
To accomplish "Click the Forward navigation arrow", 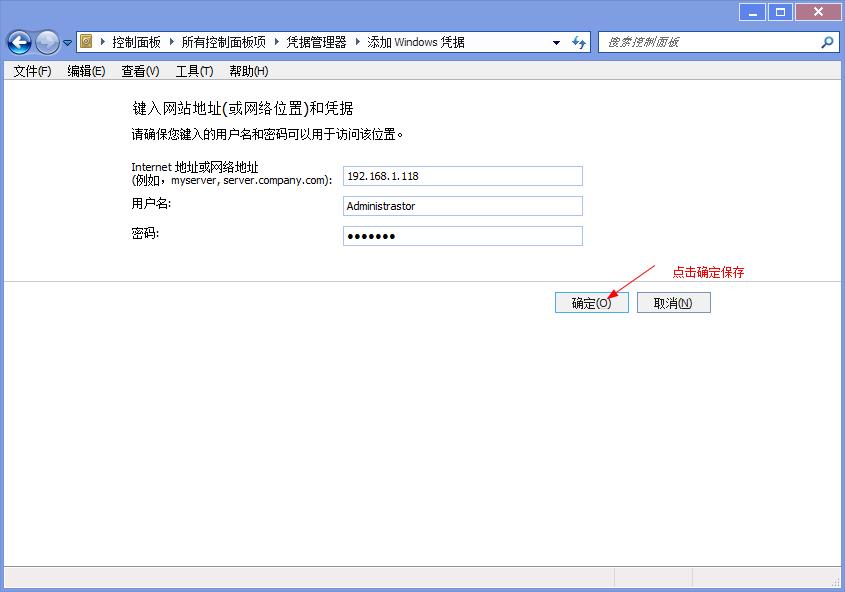I will point(47,42).
